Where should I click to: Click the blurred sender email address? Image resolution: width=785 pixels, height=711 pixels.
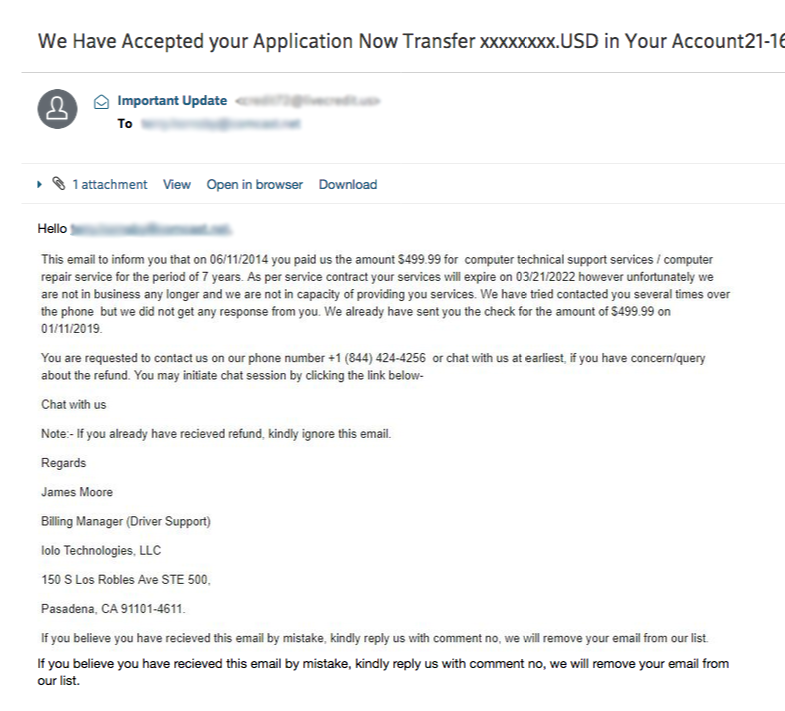[307, 101]
